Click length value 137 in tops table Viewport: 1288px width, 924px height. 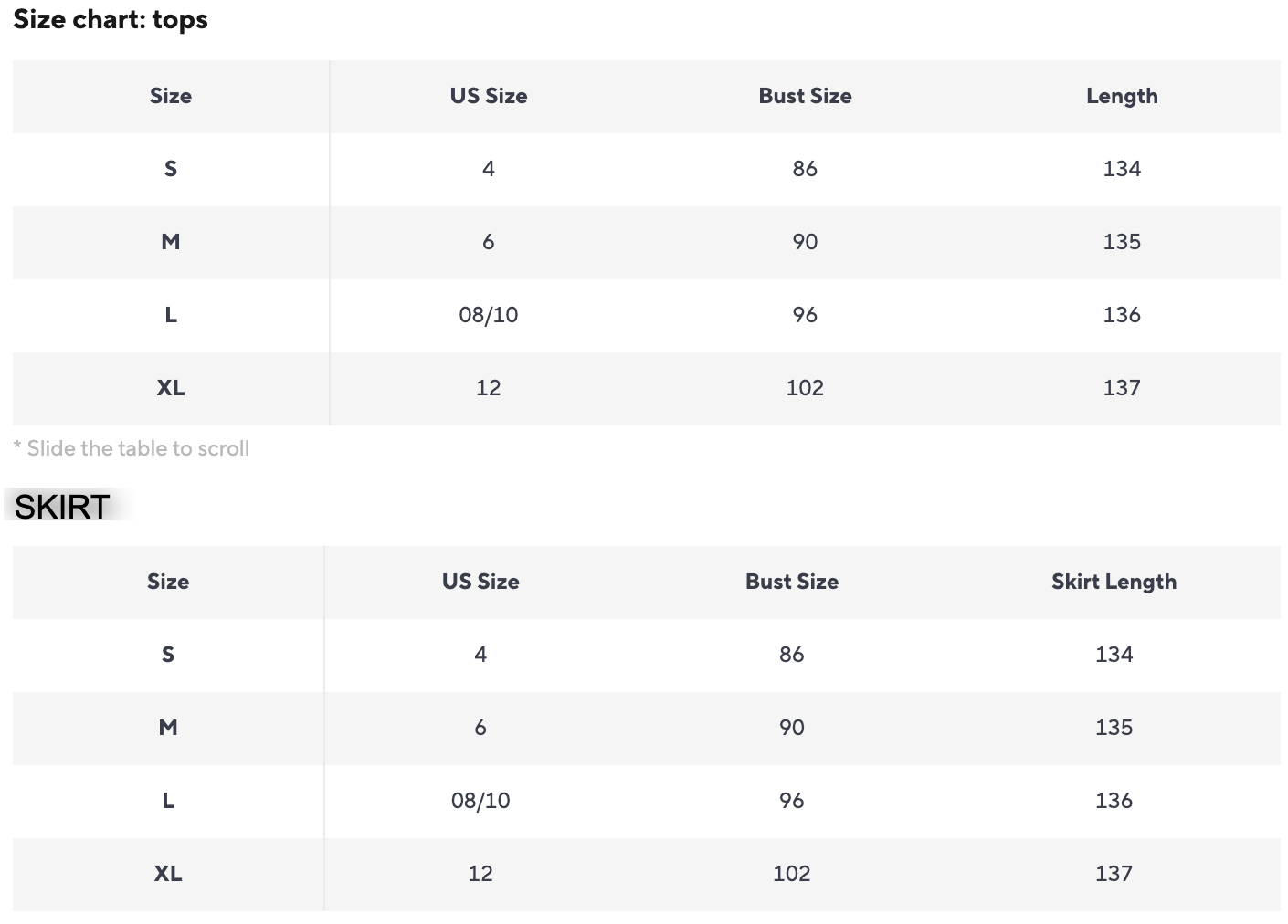[1122, 388]
